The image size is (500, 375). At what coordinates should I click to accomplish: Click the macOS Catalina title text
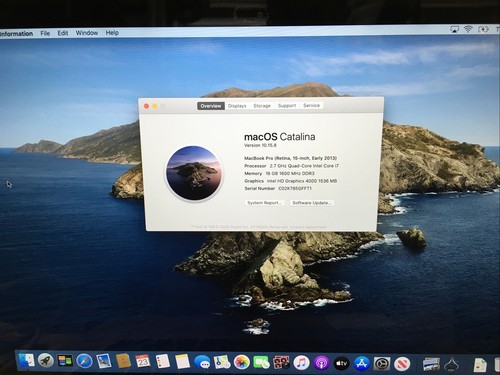279,137
